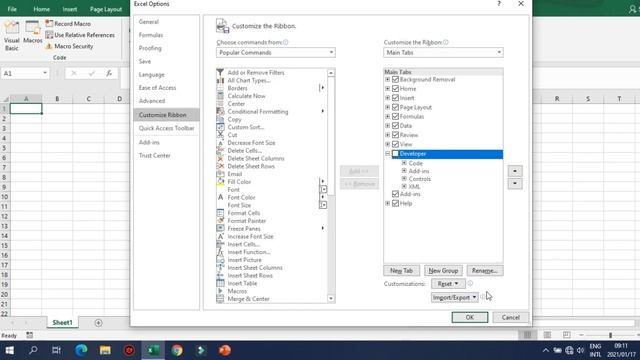Image resolution: width=640 pixels, height=360 pixels.
Task: Create a New Group in ribbon
Action: pyautogui.click(x=443, y=271)
